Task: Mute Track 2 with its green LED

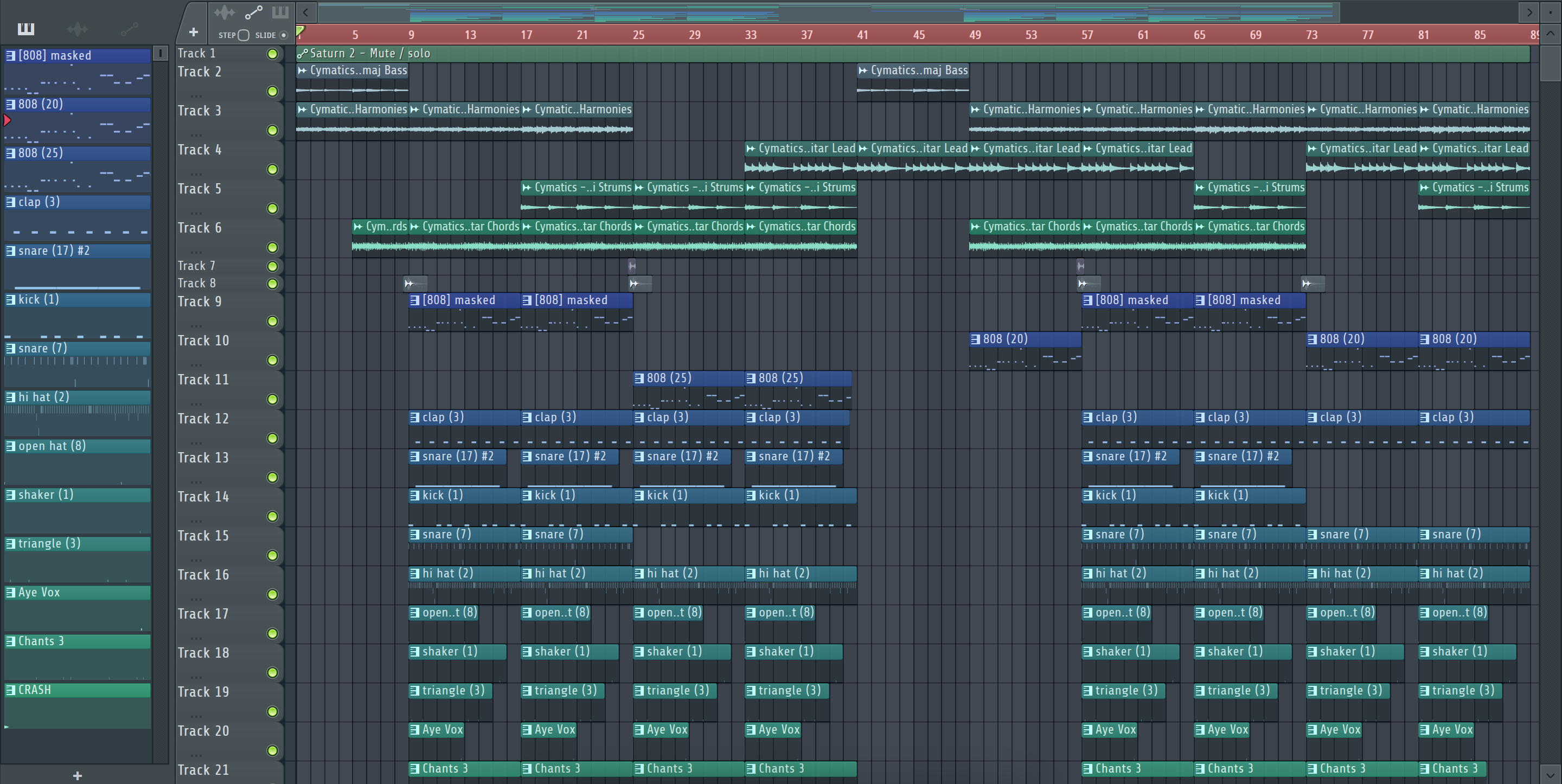Action: coord(273,92)
